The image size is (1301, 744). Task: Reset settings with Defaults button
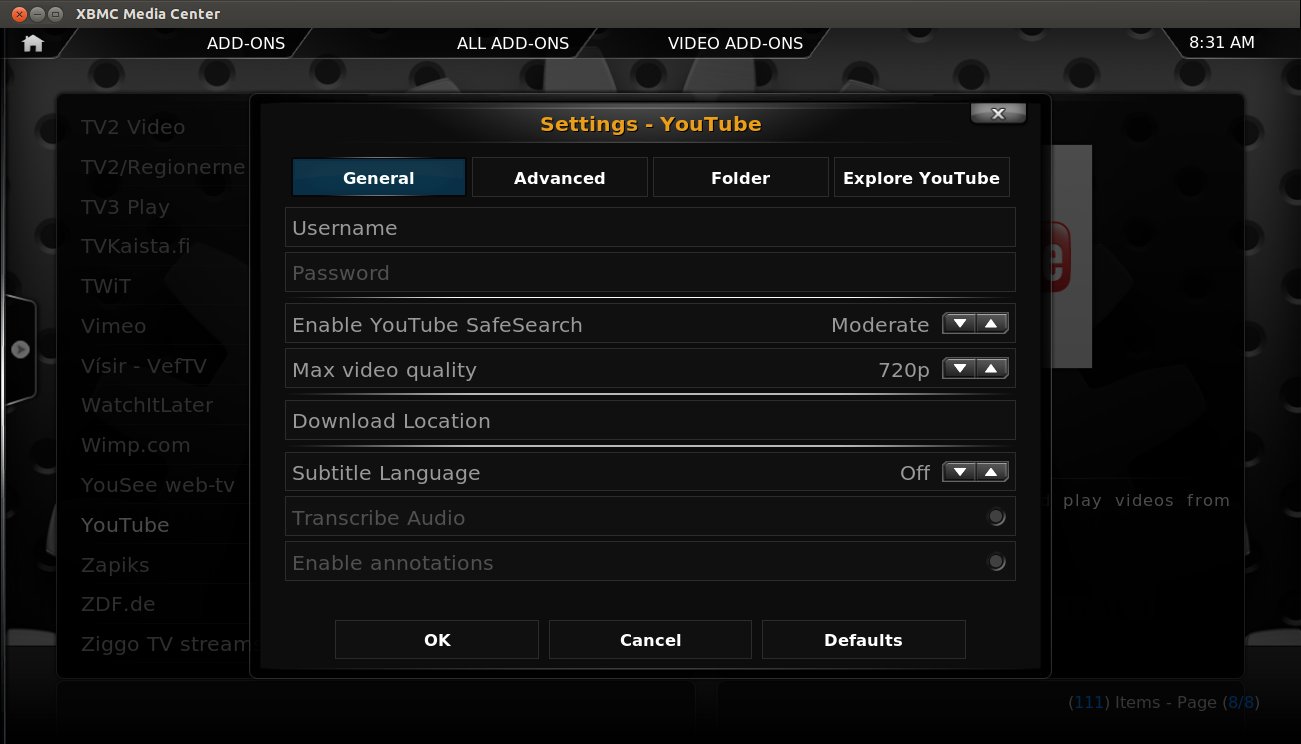point(863,640)
